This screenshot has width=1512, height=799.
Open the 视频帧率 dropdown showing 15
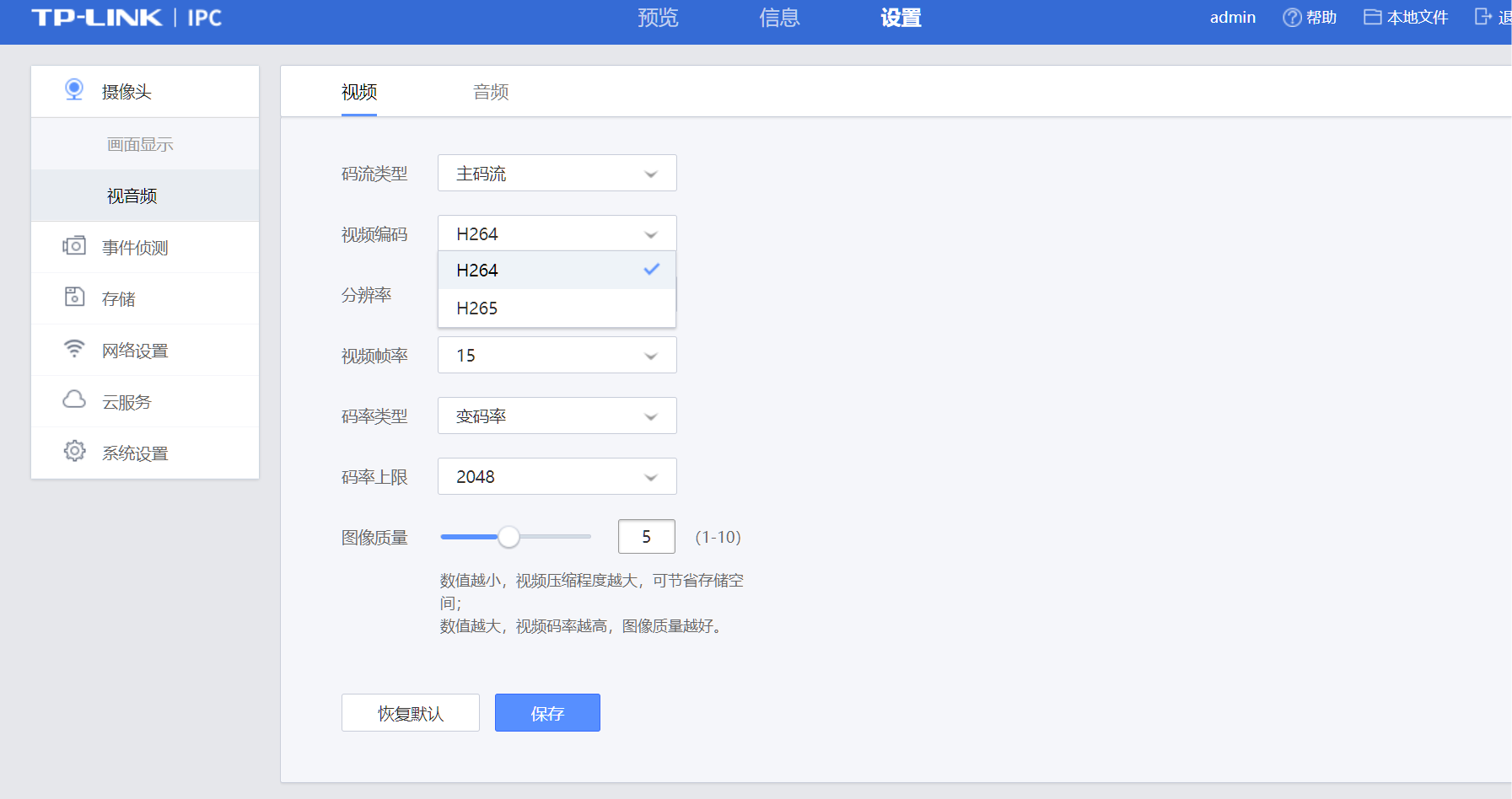pyautogui.click(x=557, y=355)
